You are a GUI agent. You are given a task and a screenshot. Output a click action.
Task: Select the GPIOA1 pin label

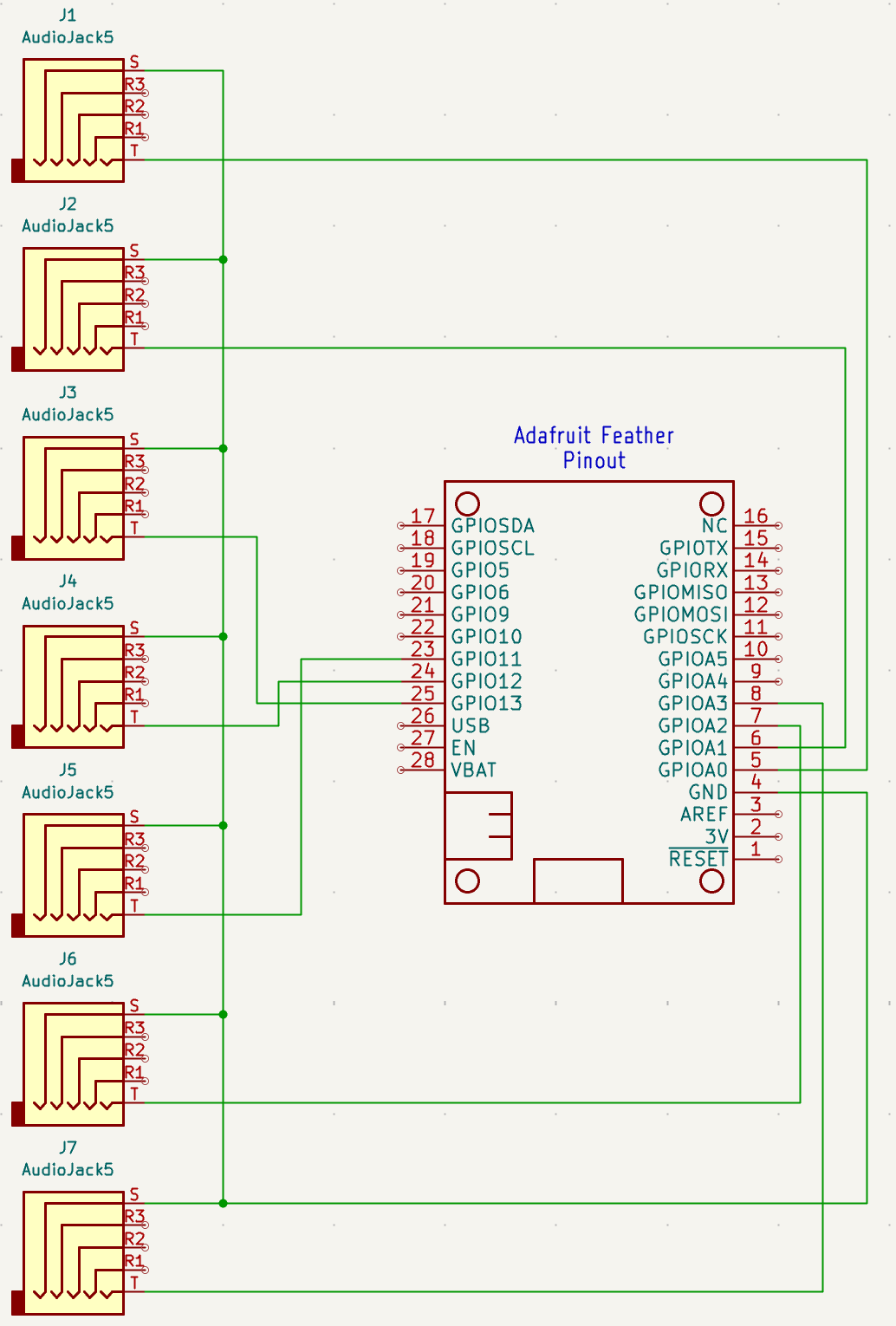coord(693,748)
